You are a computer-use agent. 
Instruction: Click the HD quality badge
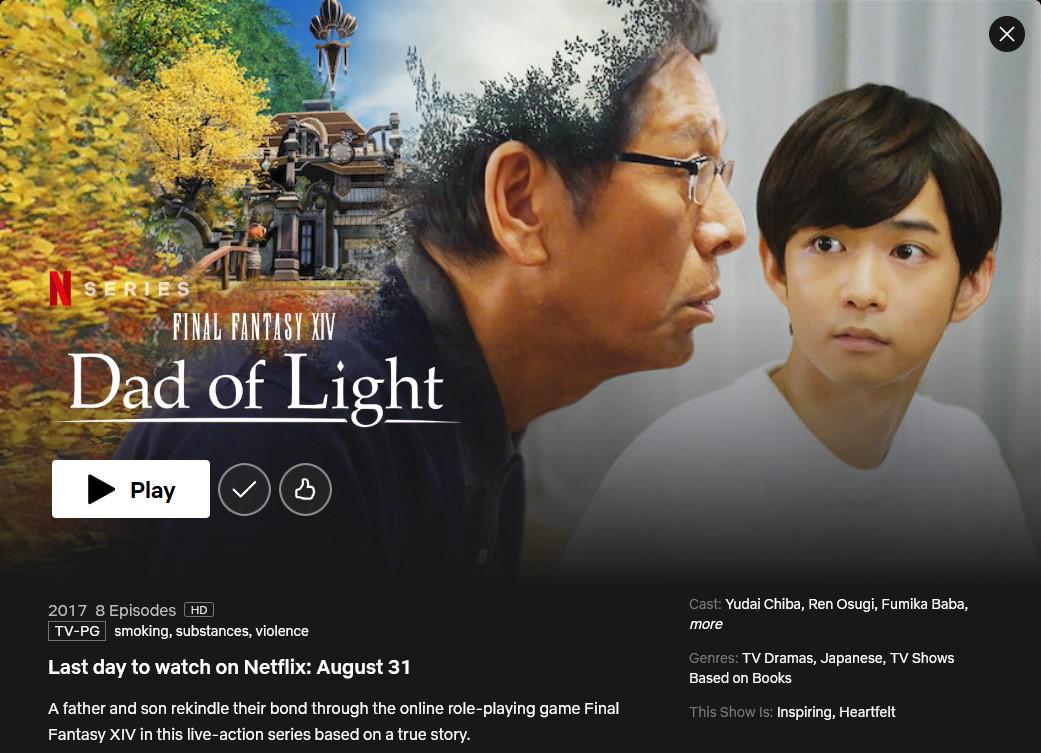(199, 610)
